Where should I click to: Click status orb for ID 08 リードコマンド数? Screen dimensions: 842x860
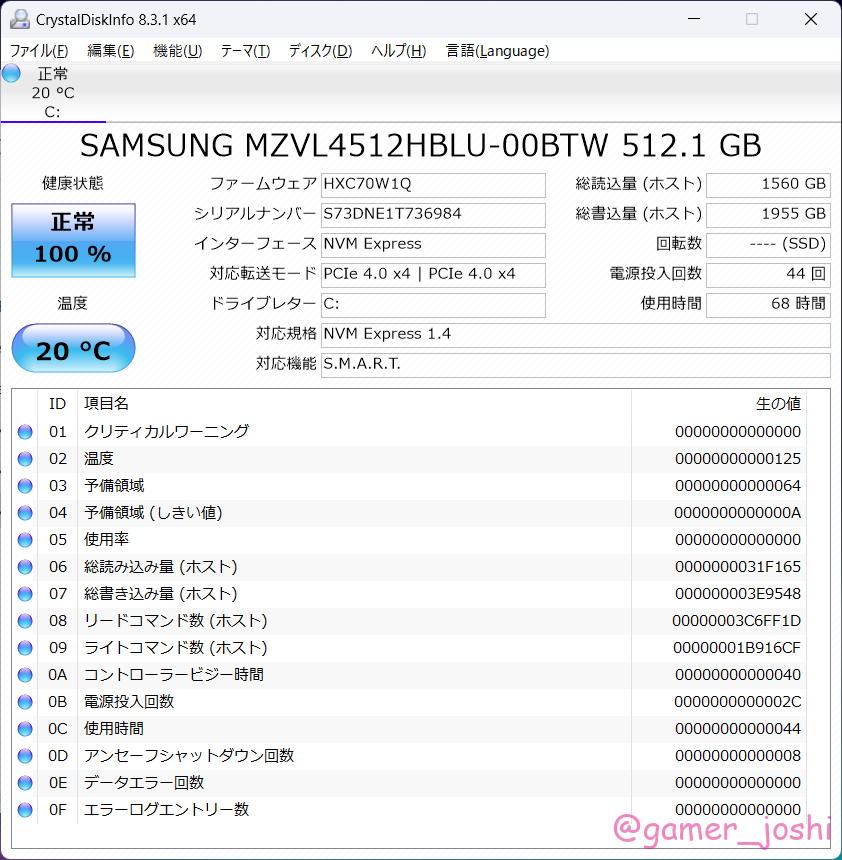[25, 621]
